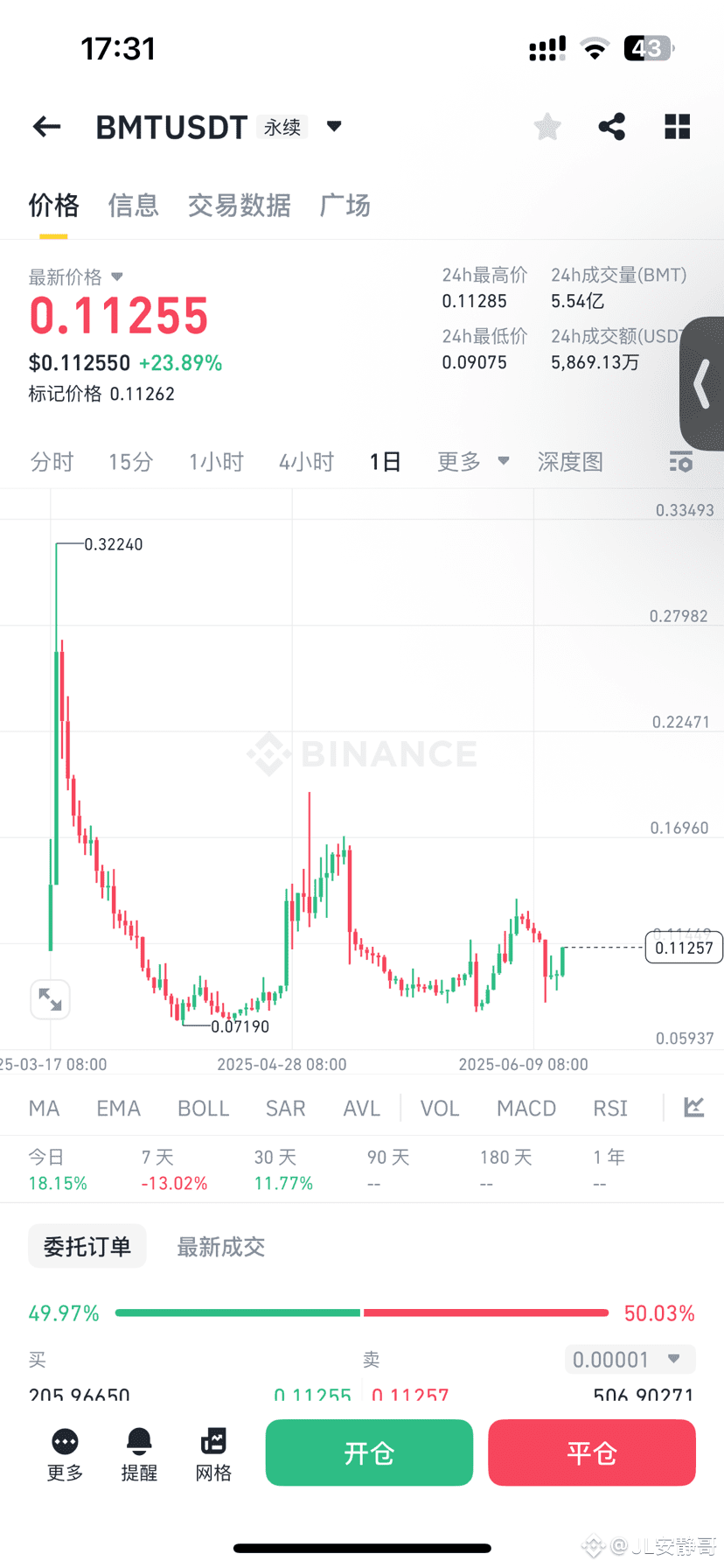
Task: Open the 广场 tab
Action: (x=345, y=206)
